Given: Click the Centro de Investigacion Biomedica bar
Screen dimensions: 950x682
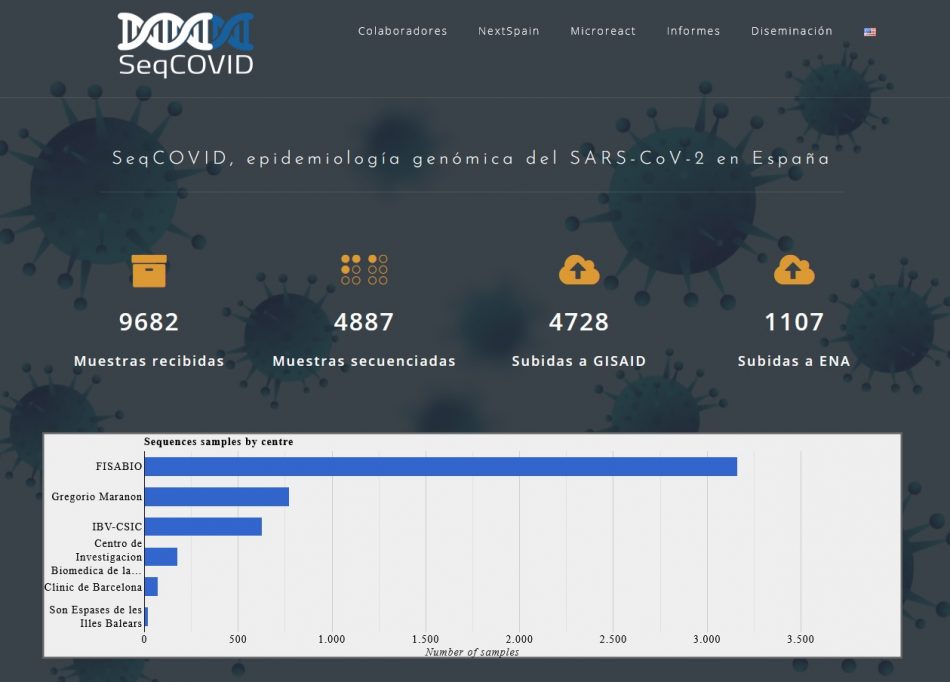Looking at the screenshot, I should (x=161, y=557).
